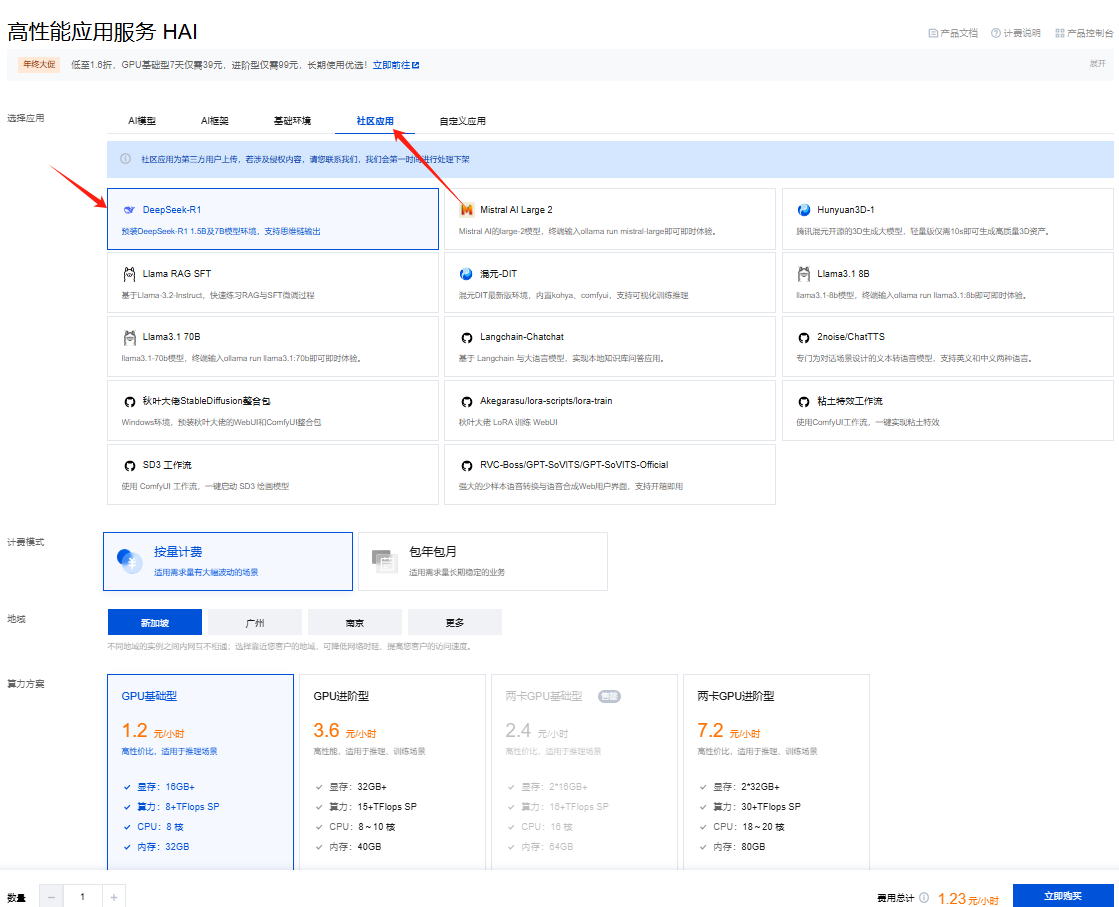
Task: Click the info icon in the blue notice bar
Action: (126, 159)
